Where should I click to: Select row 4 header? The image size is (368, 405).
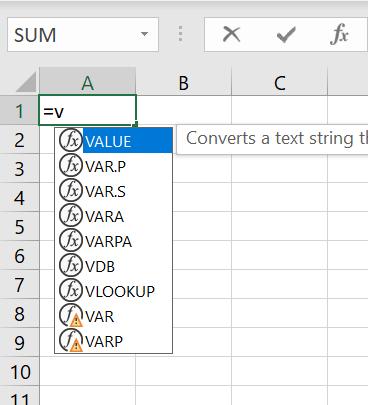[x=19, y=197]
